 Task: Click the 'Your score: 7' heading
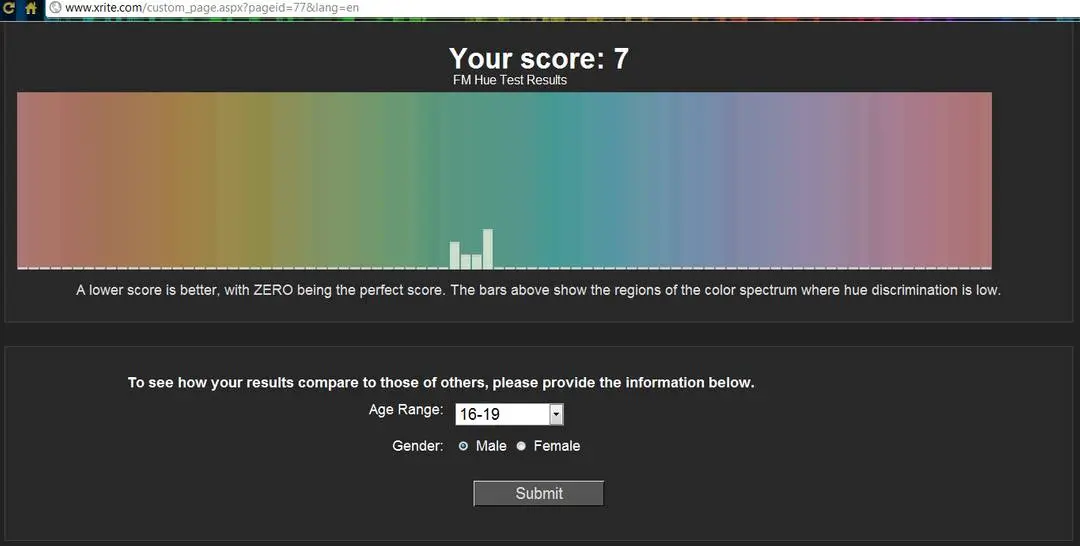click(539, 59)
